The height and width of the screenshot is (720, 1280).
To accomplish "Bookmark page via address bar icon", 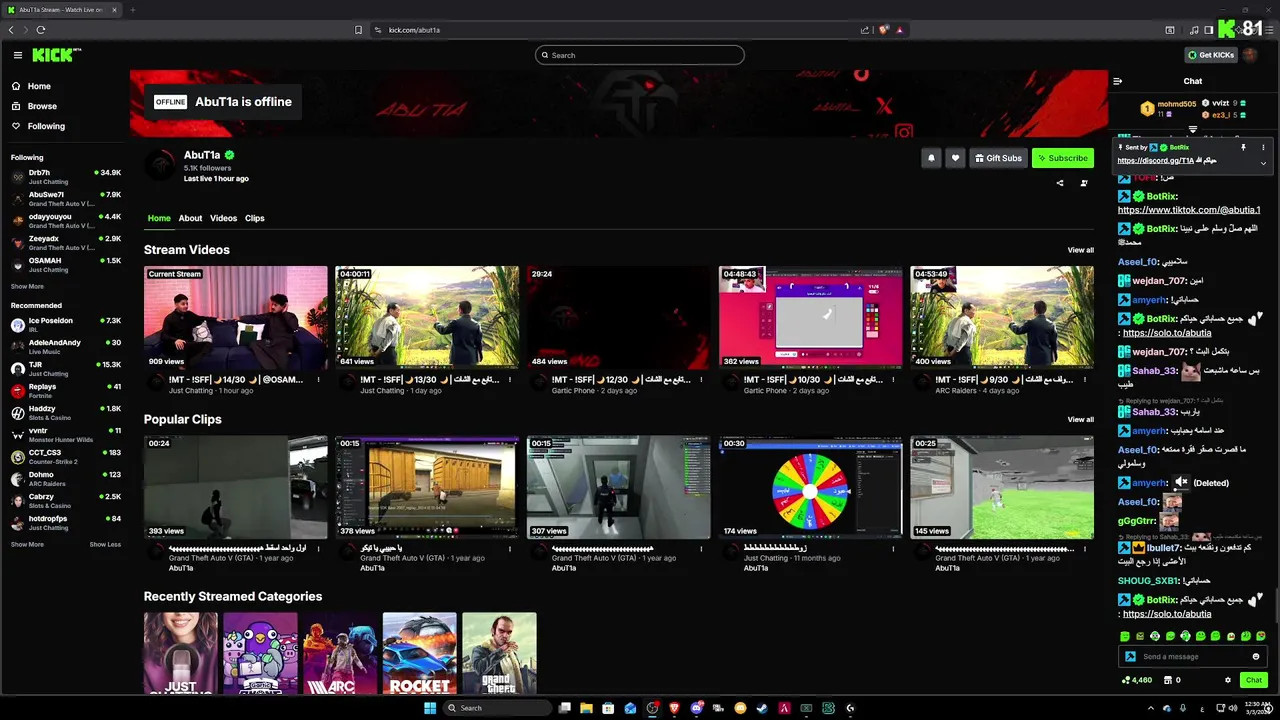I will coord(359,30).
